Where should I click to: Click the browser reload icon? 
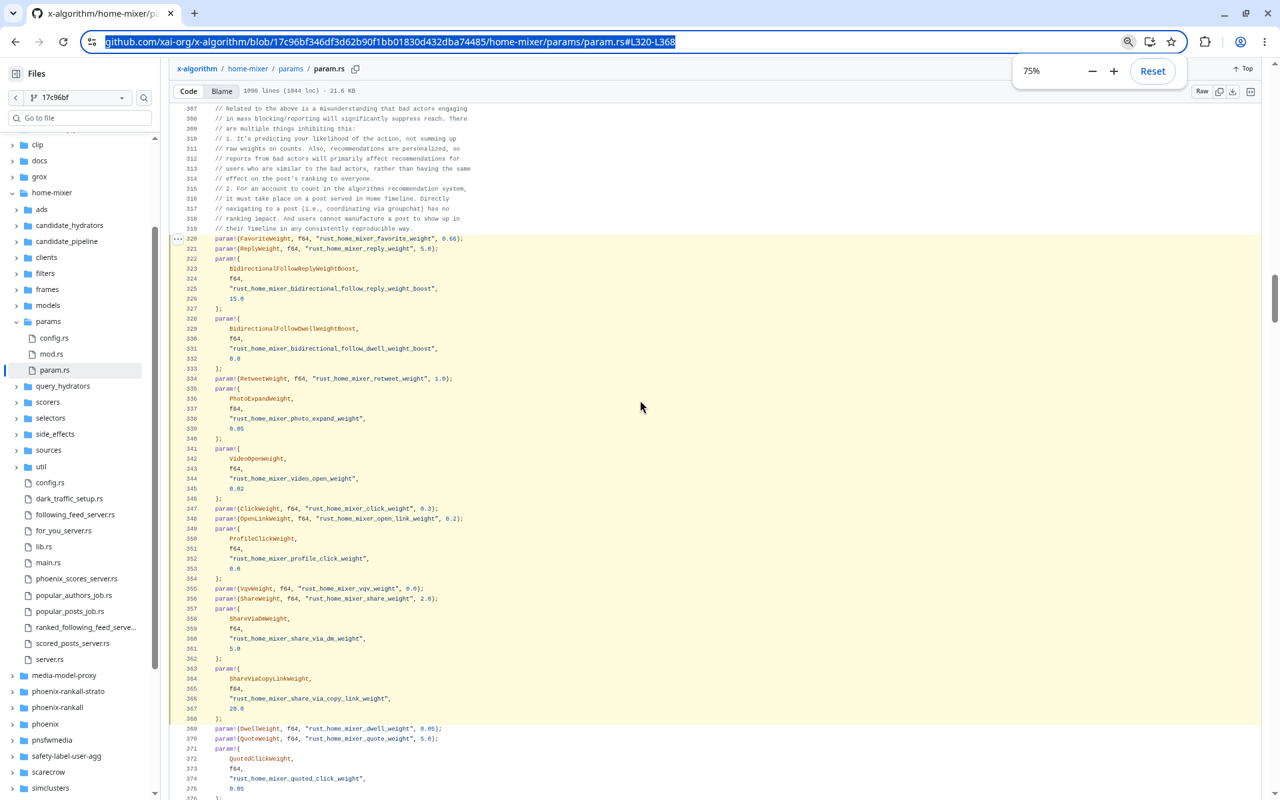coord(63,42)
